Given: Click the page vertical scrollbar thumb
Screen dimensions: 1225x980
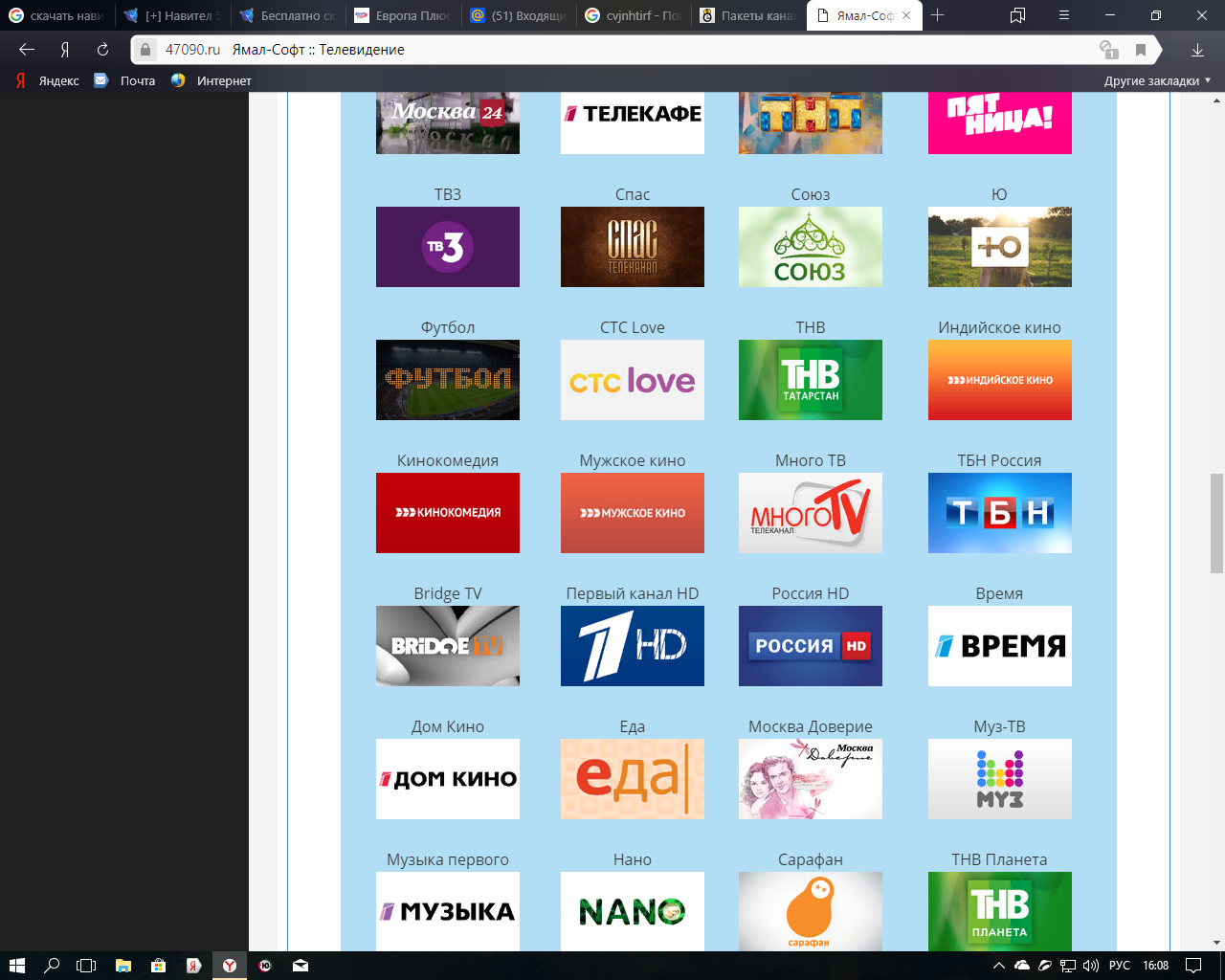Looking at the screenshot, I should pyautogui.click(x=1216, y=523).
